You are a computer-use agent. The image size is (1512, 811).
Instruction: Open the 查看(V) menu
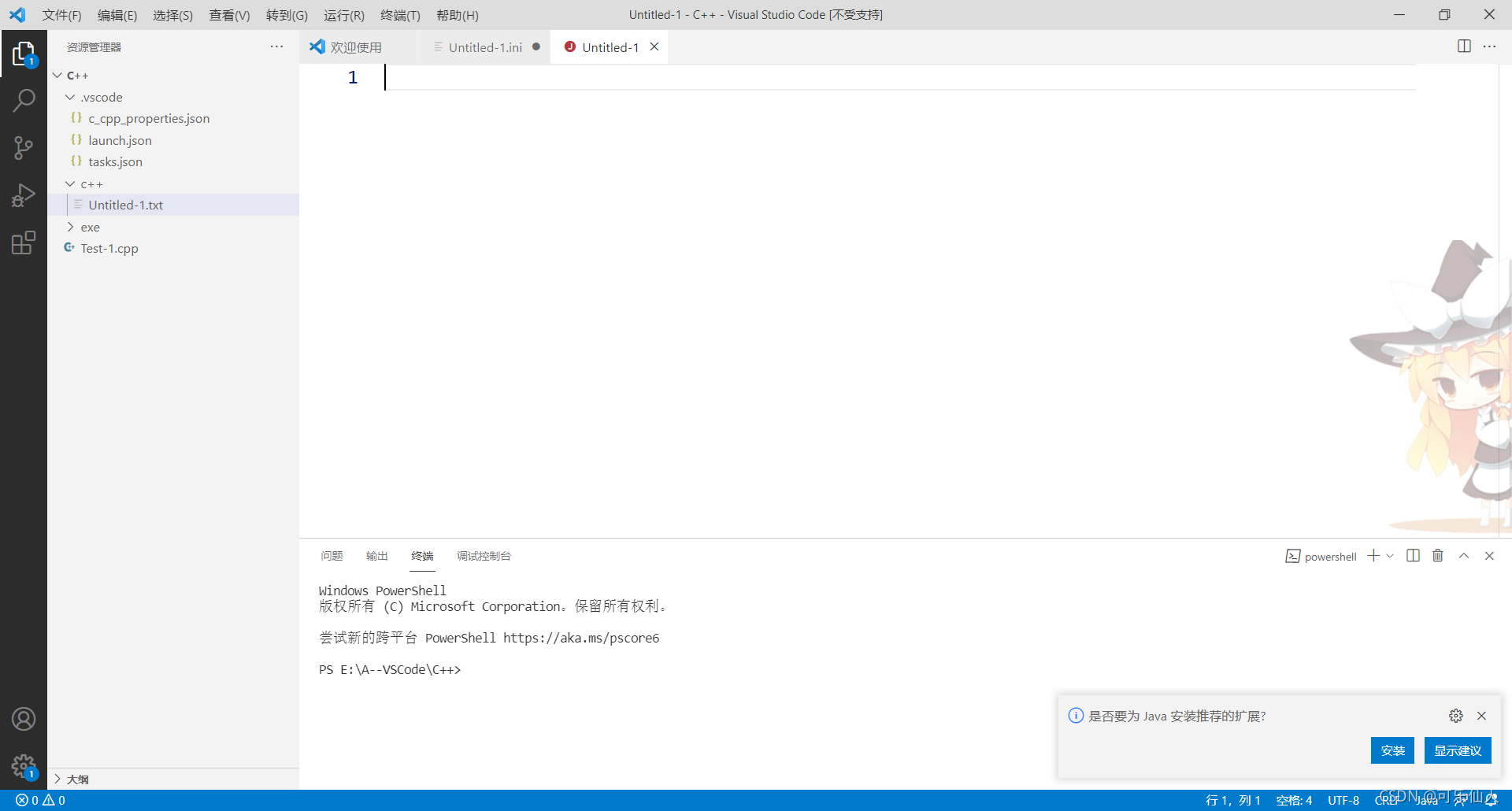point(229,15)
